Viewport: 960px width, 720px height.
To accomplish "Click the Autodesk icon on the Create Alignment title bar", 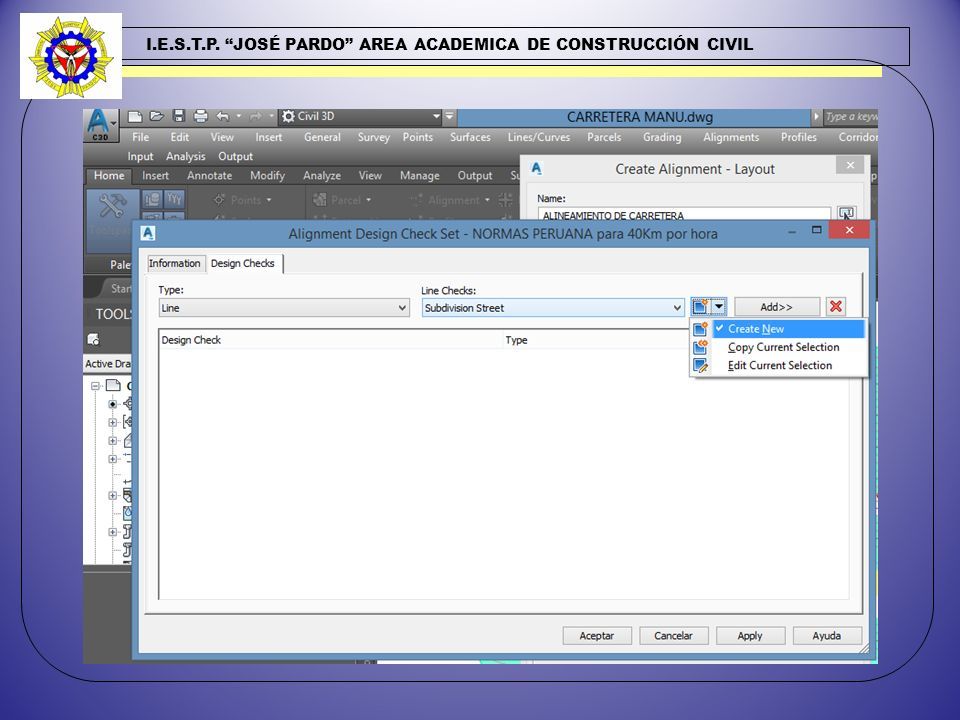I will 537,168.
